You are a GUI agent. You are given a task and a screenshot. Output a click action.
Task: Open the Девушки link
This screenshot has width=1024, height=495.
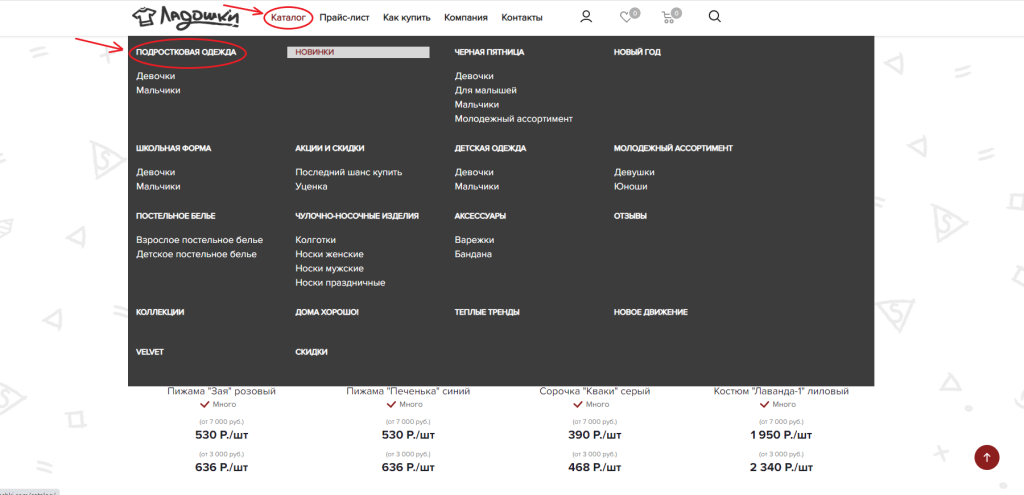tap(634, 172)
